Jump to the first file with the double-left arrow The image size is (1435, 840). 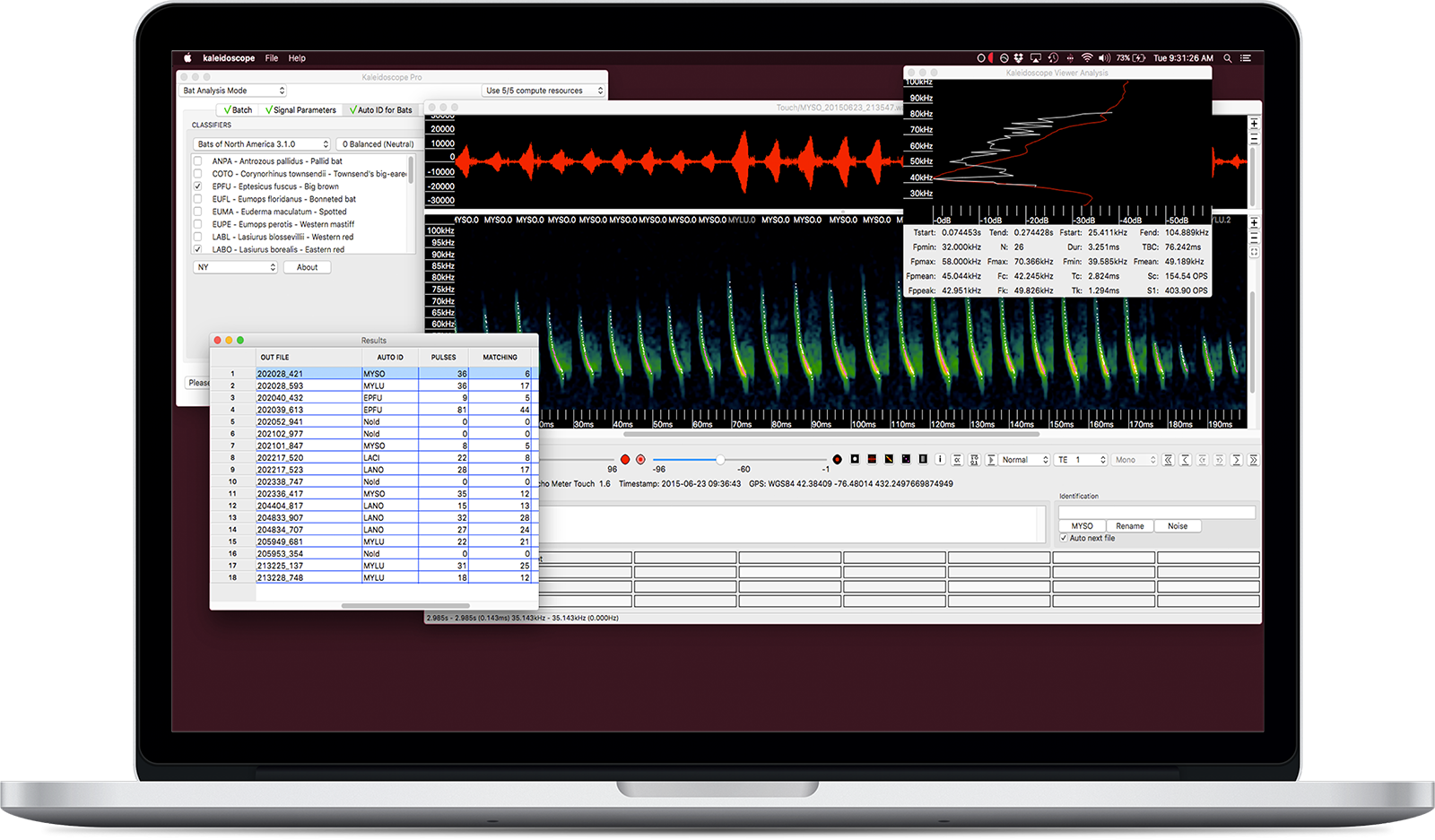tap(1168, 460)
